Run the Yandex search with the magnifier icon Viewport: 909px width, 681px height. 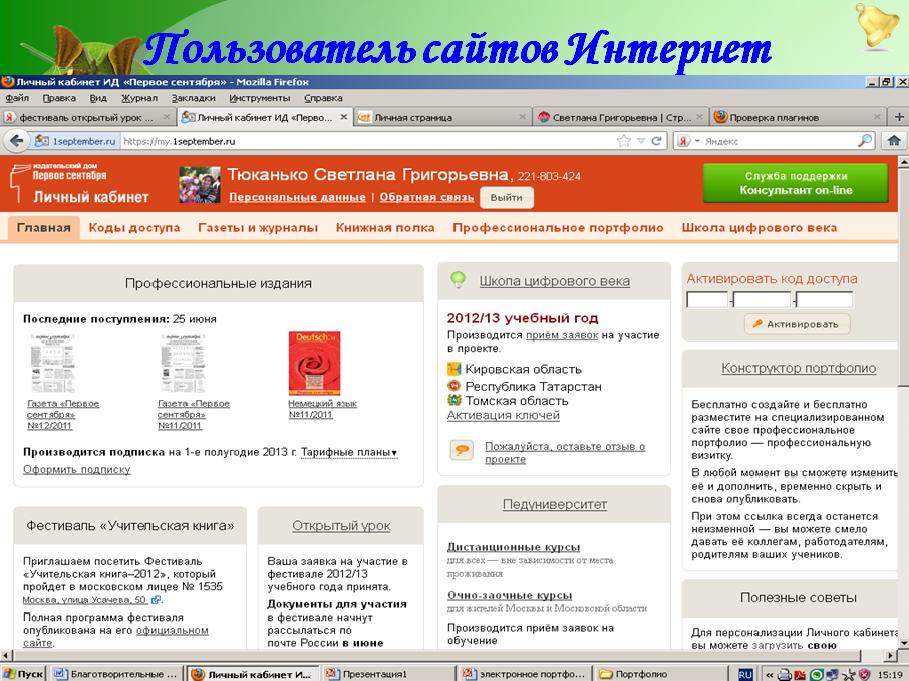click(x=865, y=141)
